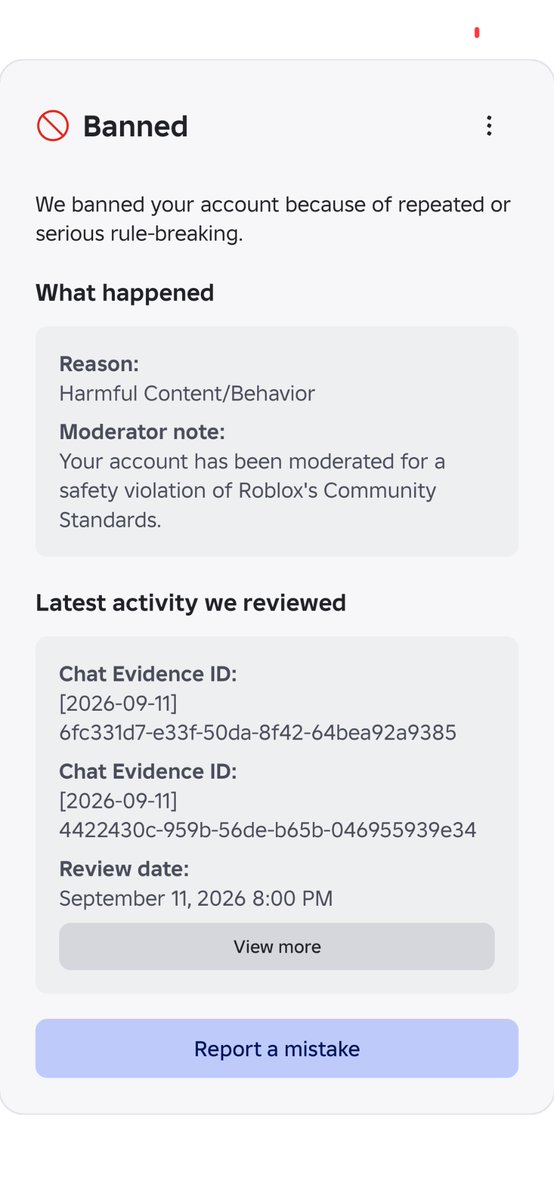Click evidence ID starting with 6fc331d7
This screenshot has width=554, height=1199.
pyautogui.click(x=258, y=733)
